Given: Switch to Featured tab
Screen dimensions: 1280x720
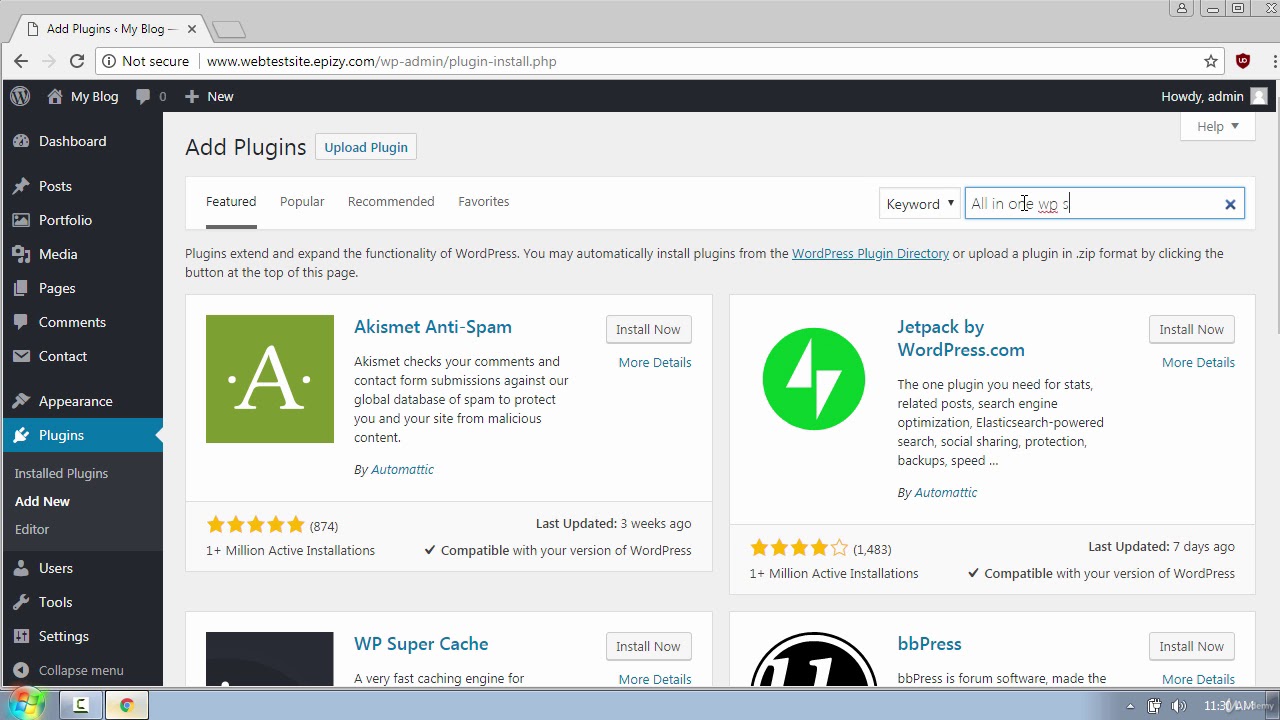Looking at the screenshot, I should tap(231, 201).
